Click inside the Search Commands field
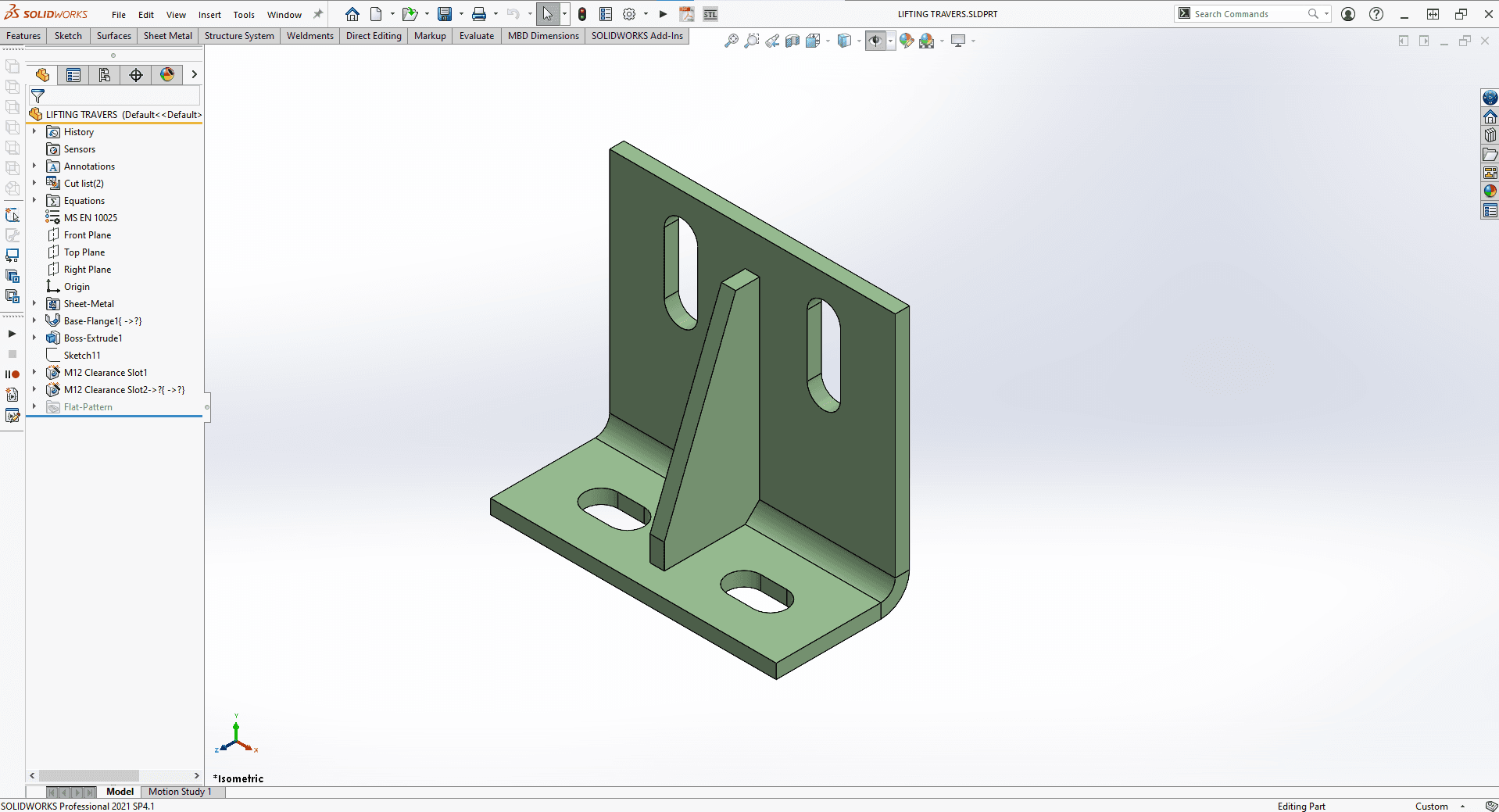1499x812 pixels. (1243, 13)
